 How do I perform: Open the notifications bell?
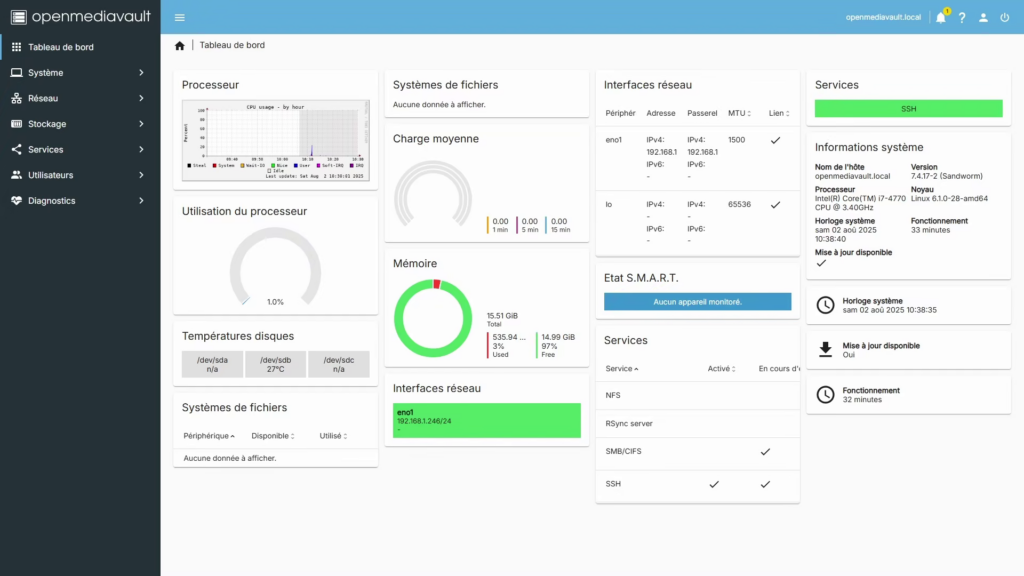coord(940,18)
